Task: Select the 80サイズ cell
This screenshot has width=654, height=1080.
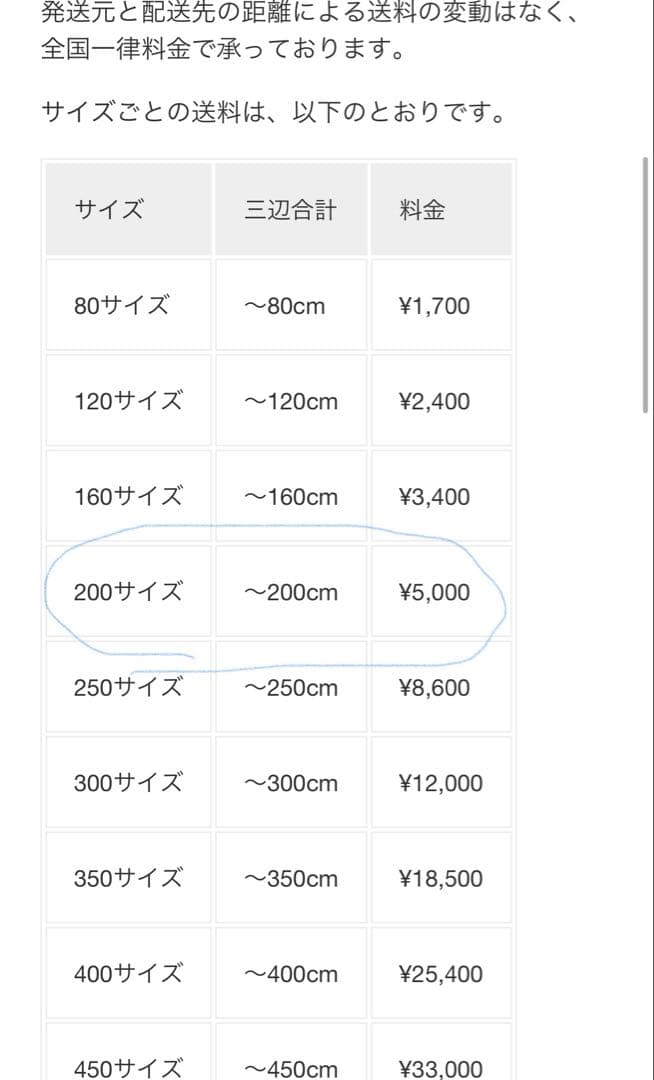Action: (x=121, y=306)
